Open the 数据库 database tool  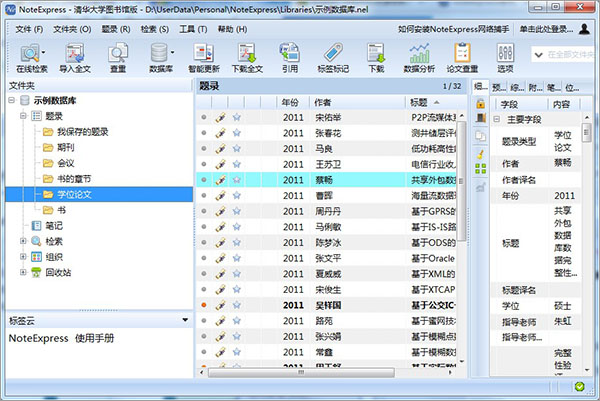160,58
